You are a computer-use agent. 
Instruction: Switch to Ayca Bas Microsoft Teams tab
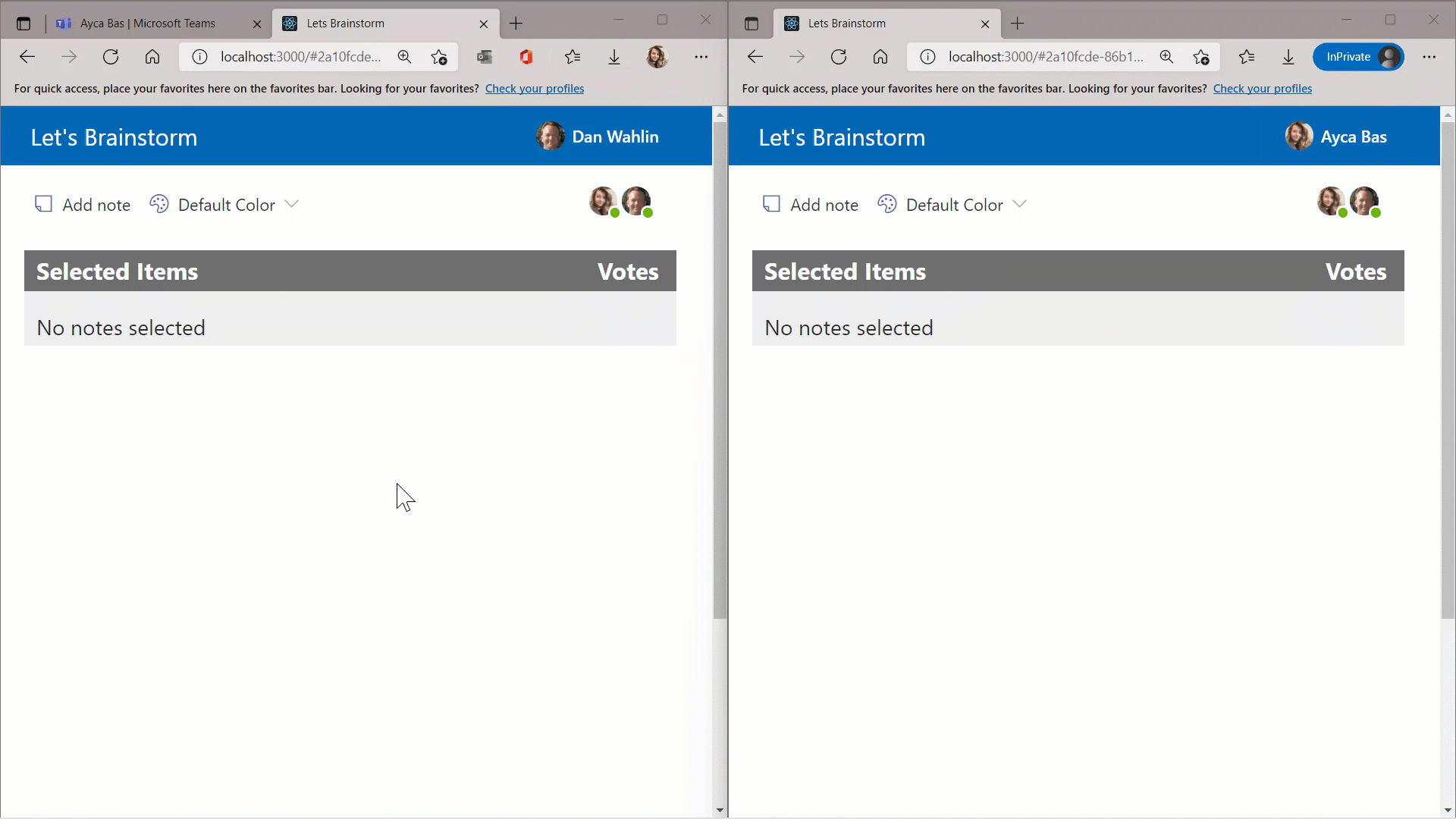coord(148,24)
